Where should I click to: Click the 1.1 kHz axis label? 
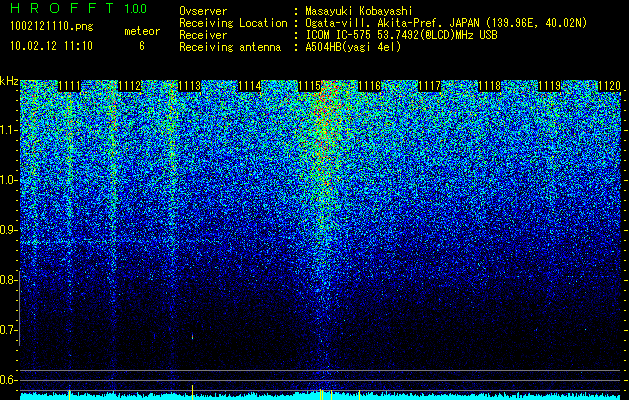[x=8, y=130]
